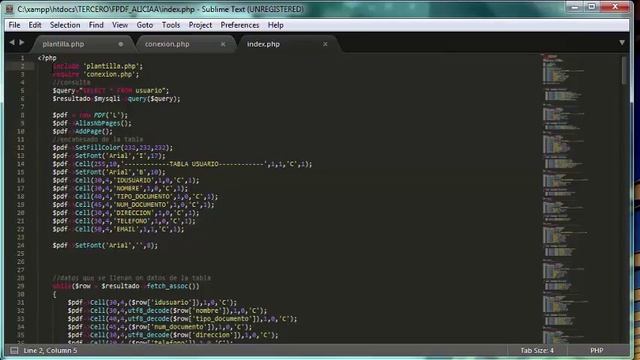The height and width of the screenshot is (360, 640).
Task: Click line number 29 in the gutter
Action: pos(20,287)
